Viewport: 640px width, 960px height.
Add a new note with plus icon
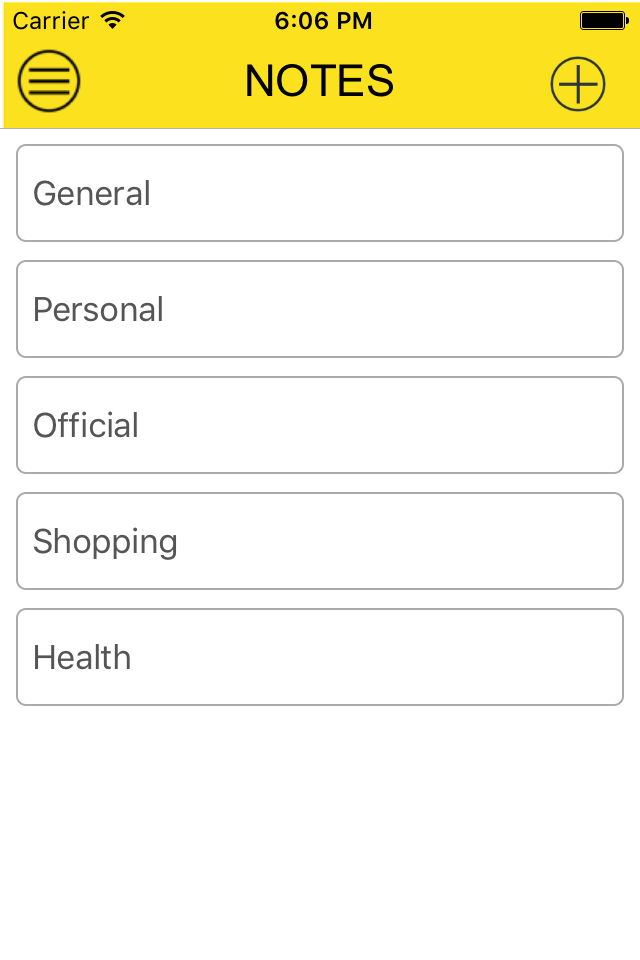[x=578, y=83]
